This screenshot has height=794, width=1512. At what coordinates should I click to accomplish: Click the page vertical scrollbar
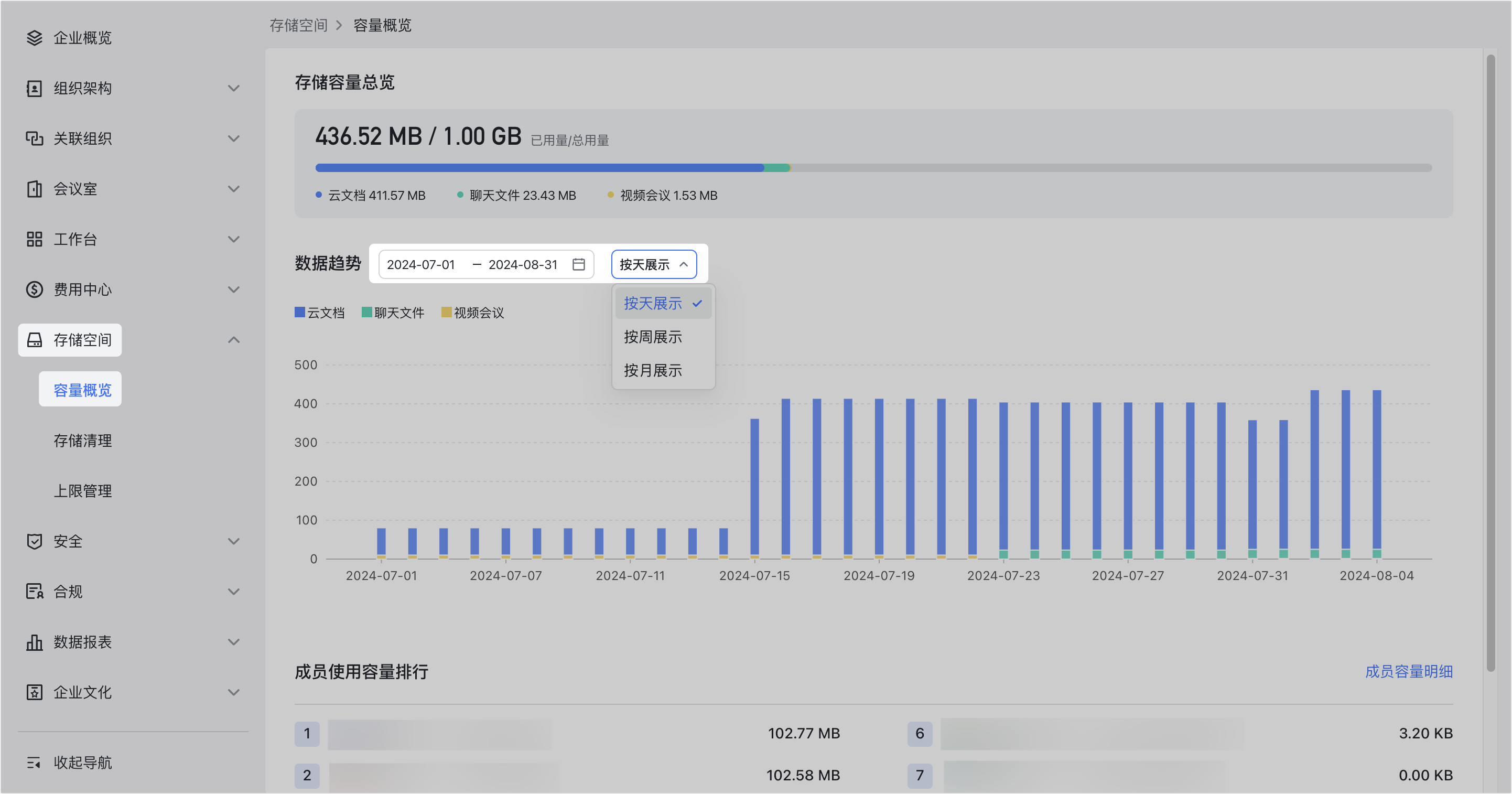(1491, 363)
